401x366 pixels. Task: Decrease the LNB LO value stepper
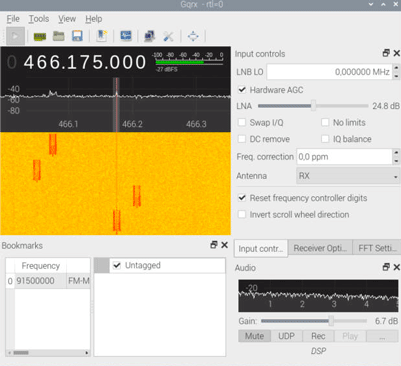[396, 76]
